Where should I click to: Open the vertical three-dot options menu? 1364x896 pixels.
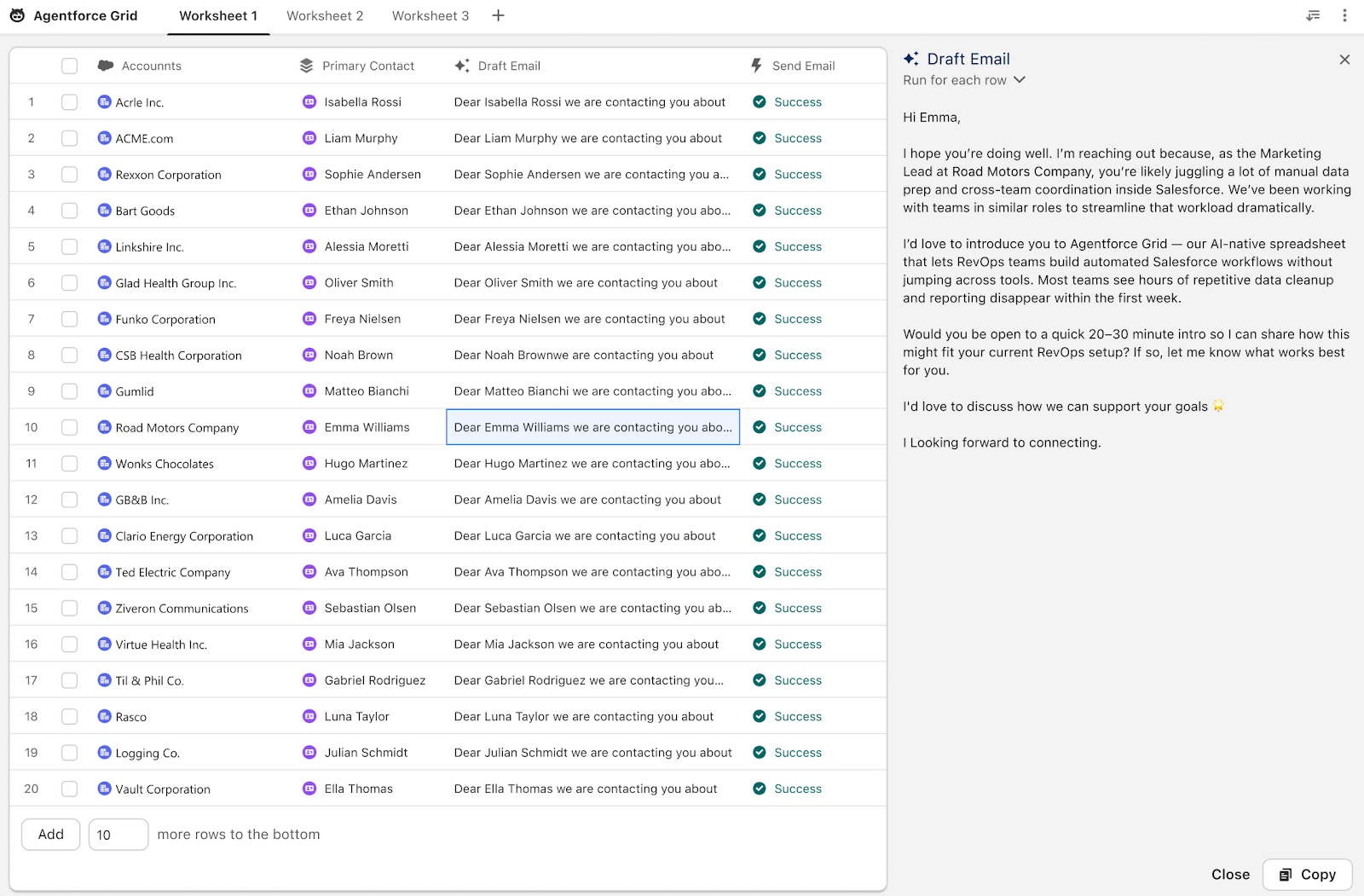(1344, 15)
